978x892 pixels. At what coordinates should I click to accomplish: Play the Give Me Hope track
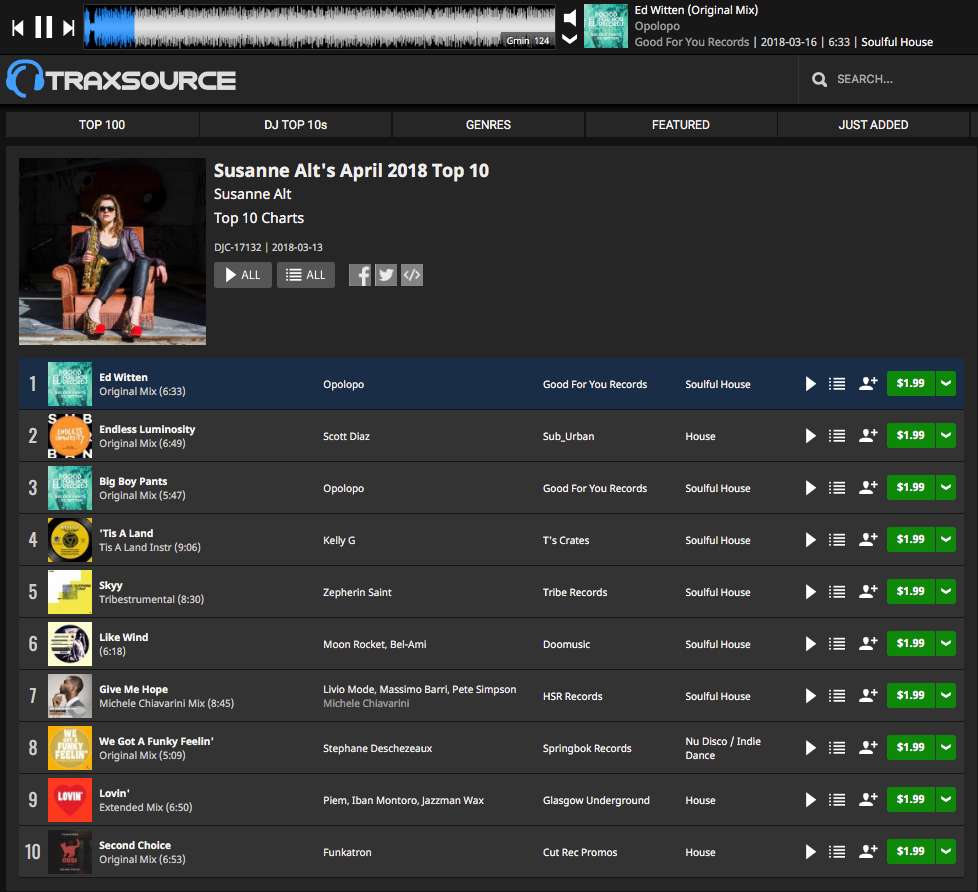(x=810, y=696)
